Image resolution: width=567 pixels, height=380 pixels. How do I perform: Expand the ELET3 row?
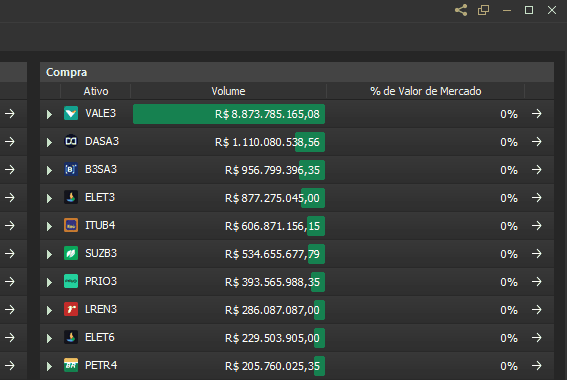click(x=49, y=198)
